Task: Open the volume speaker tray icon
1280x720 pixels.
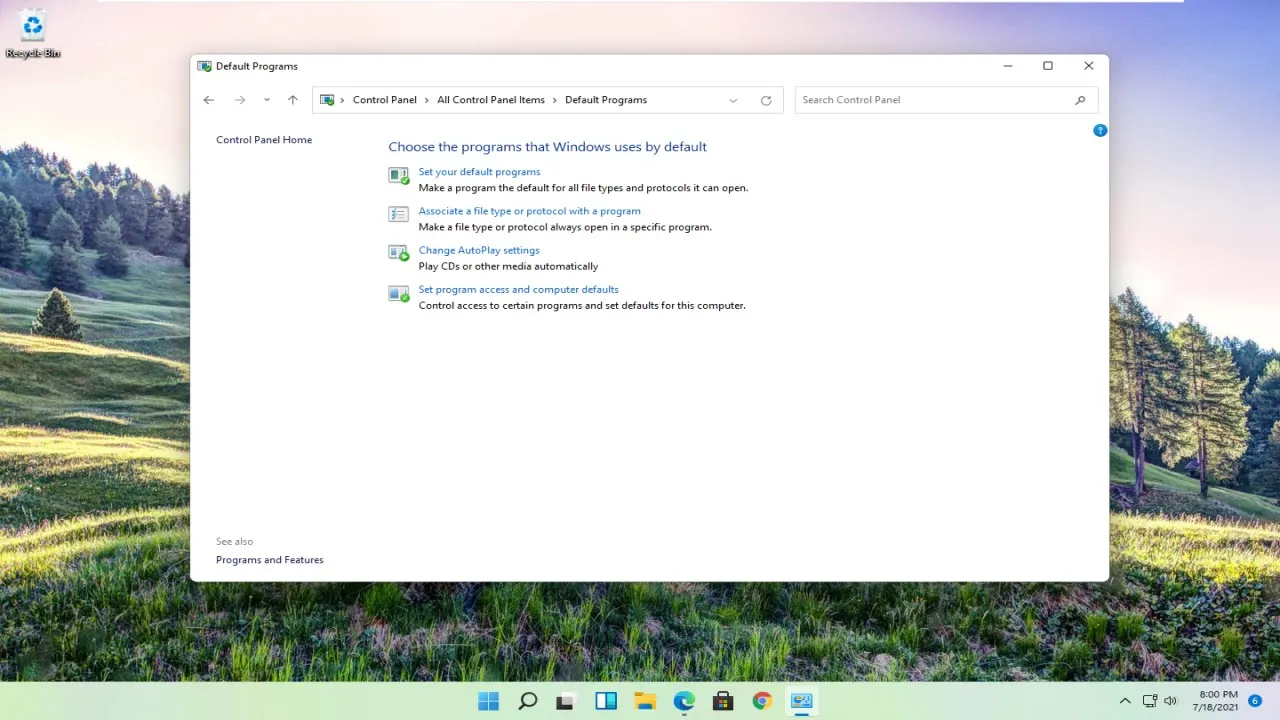Action: click(x=1170, y=701)
